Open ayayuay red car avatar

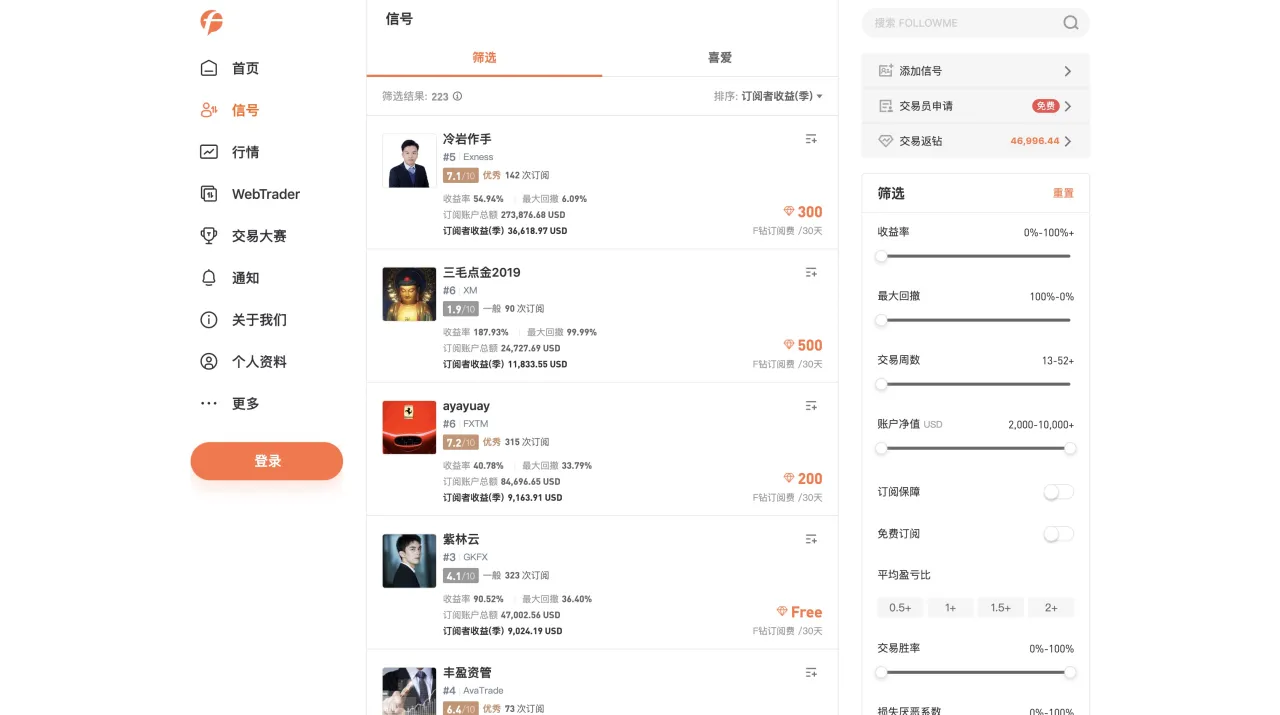409,428
